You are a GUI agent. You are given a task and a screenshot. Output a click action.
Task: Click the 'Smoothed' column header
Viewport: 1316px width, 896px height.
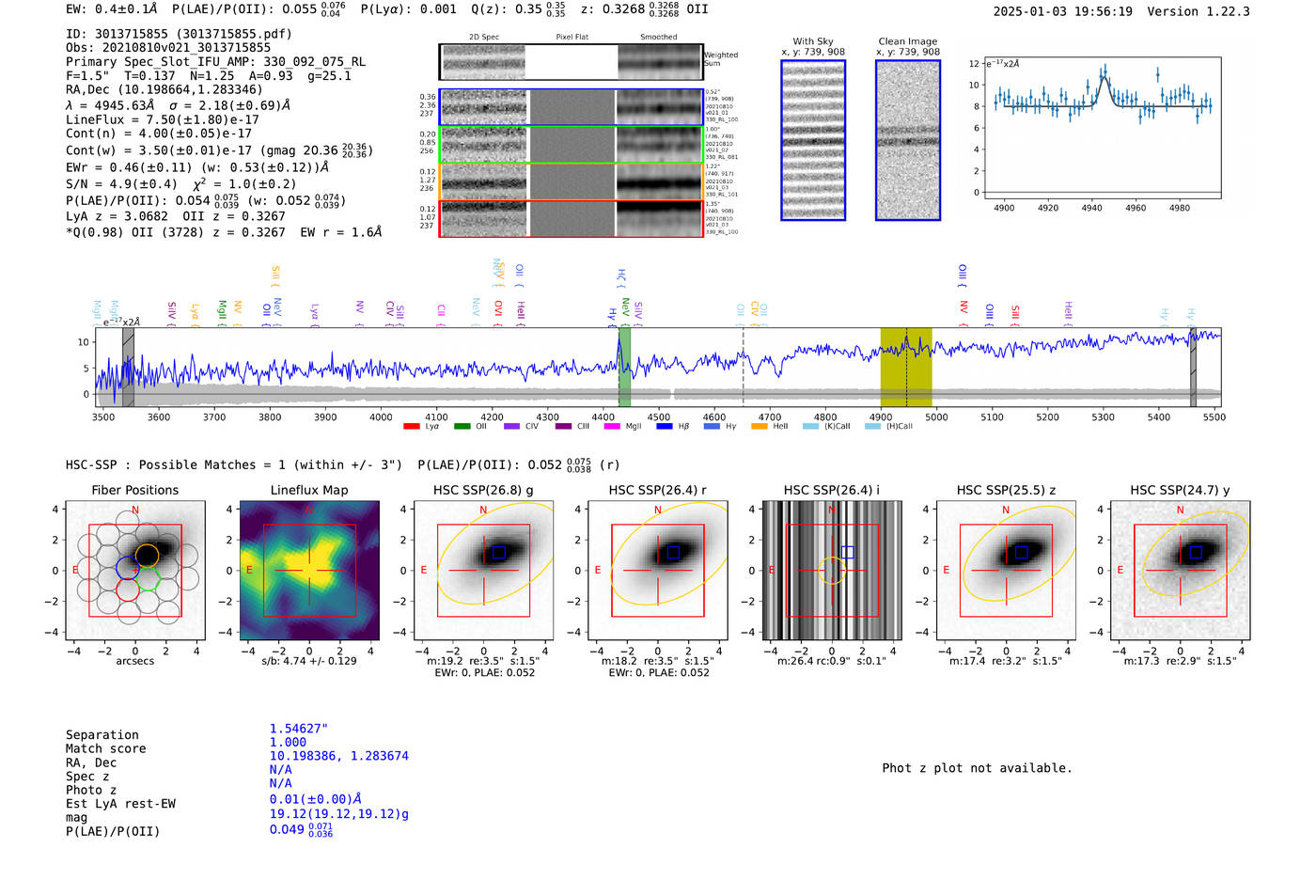[x=659, y=38]
